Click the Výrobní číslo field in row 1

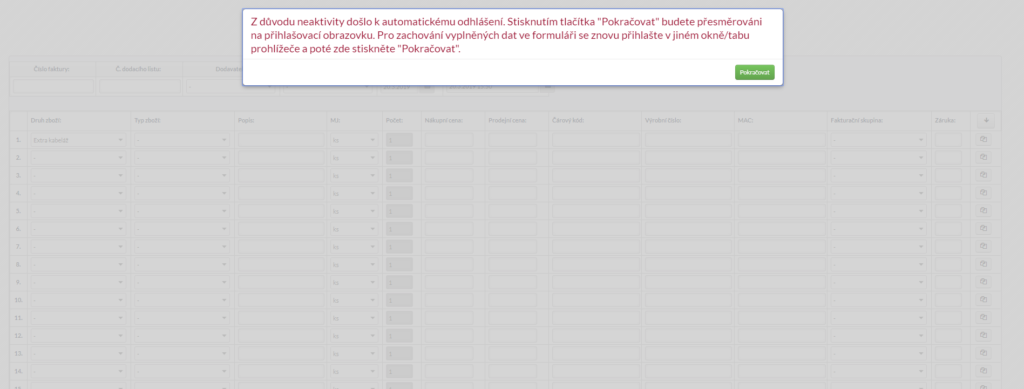pos(689,140)
